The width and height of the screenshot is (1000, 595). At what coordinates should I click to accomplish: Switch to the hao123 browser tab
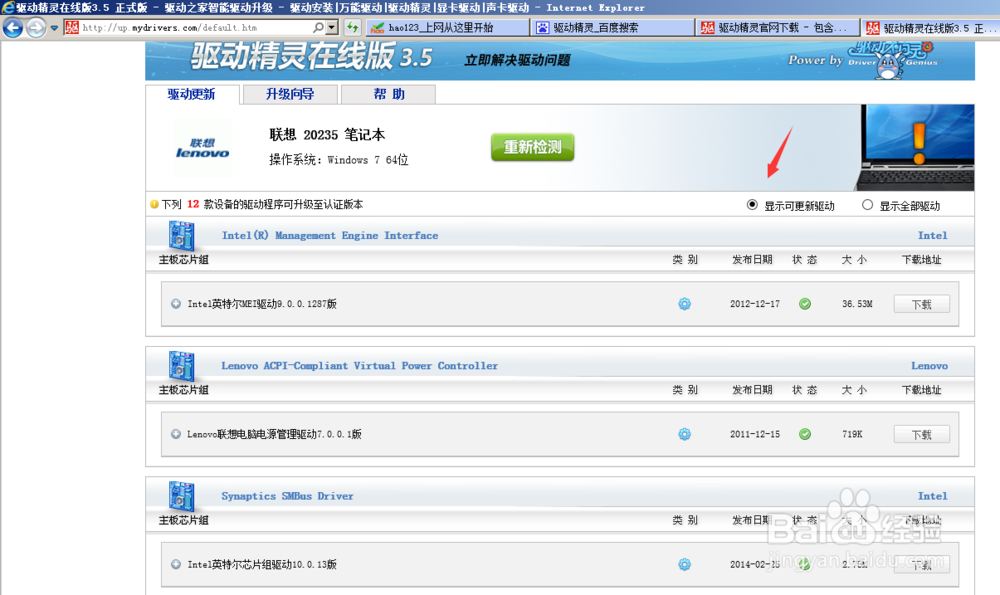(x=448, y=27)
